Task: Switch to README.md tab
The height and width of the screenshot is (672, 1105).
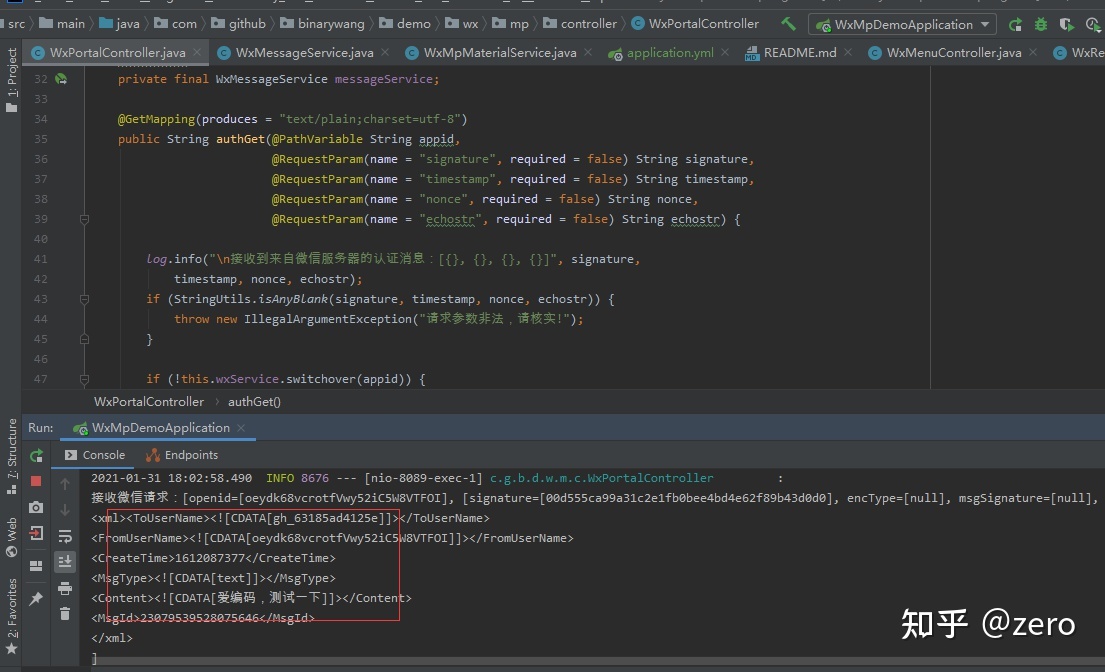Action: (799, 53)
